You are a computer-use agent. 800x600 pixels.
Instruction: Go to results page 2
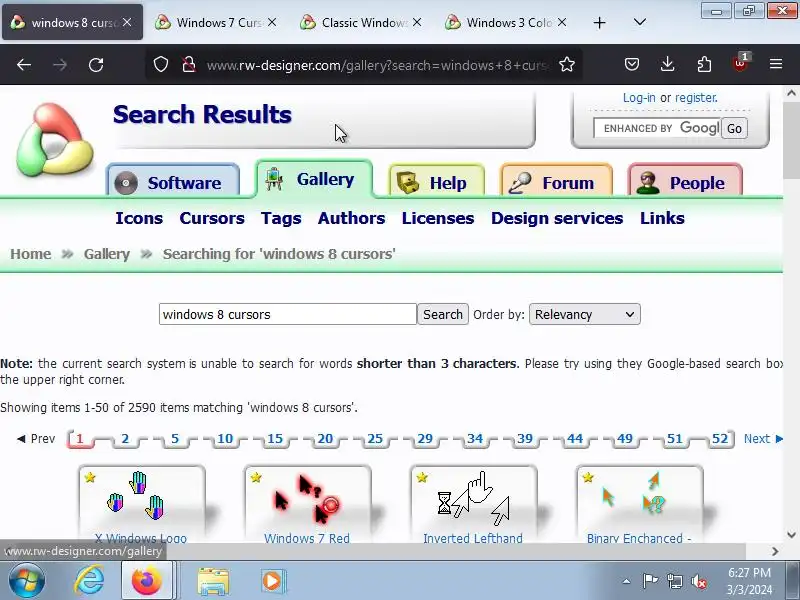click(125, 439)
